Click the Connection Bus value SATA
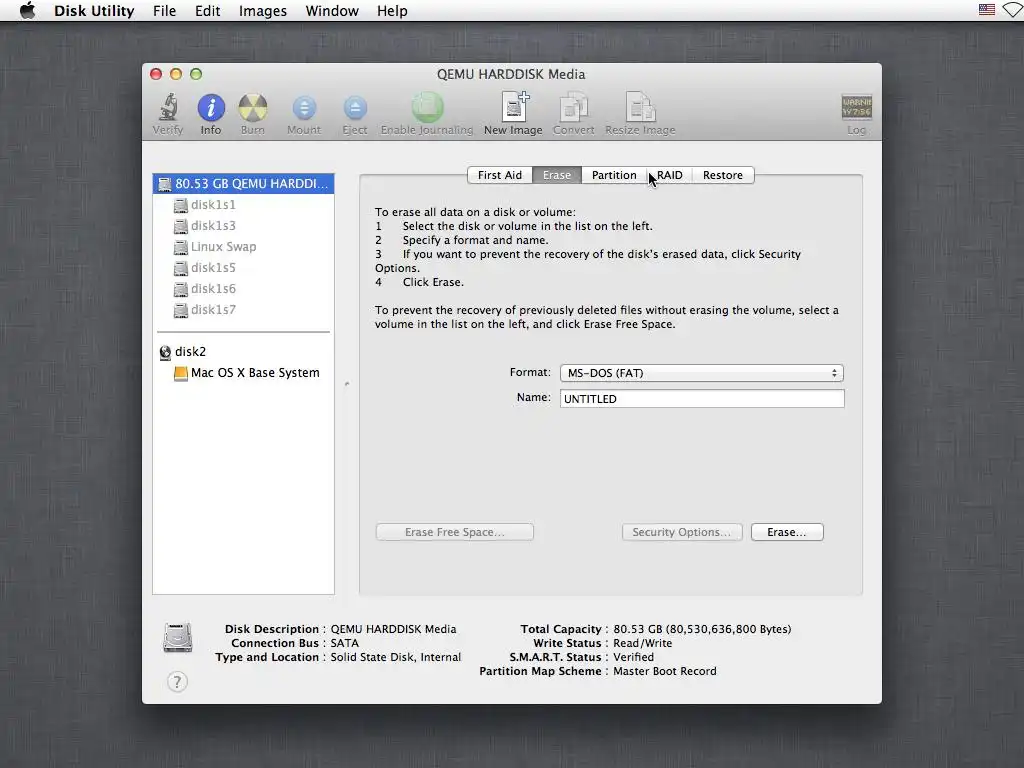The image size is (1024, 768). tap(345, 643)
